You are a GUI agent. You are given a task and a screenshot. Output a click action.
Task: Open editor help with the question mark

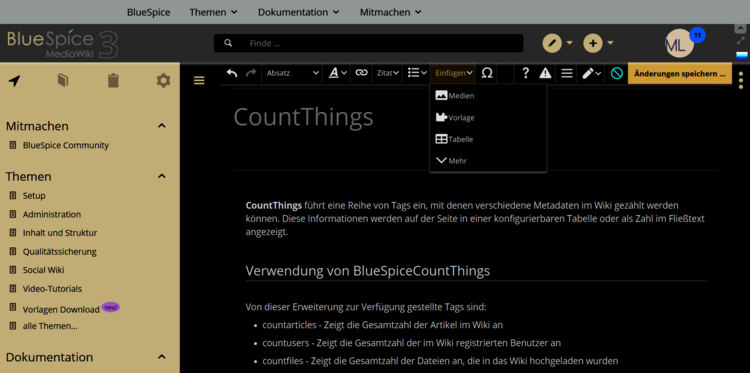[526, 73]
